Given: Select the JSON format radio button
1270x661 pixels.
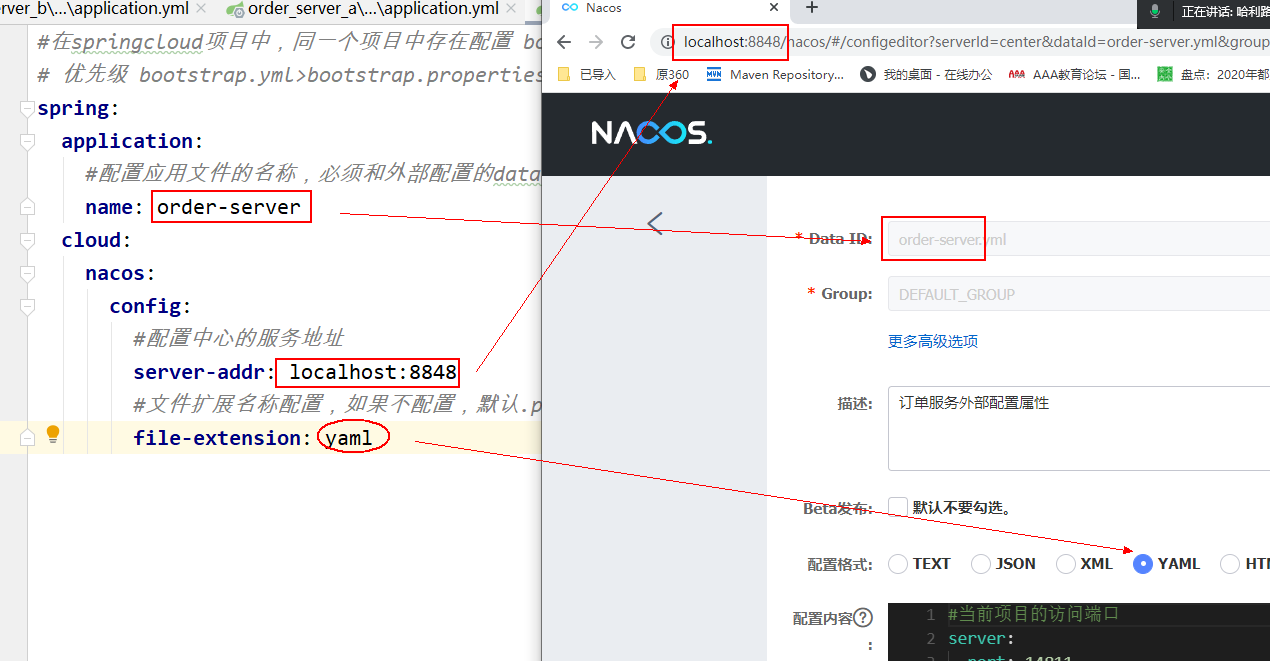Looking at the screenshot, I should pyautogui.click(x=981, y=564).
